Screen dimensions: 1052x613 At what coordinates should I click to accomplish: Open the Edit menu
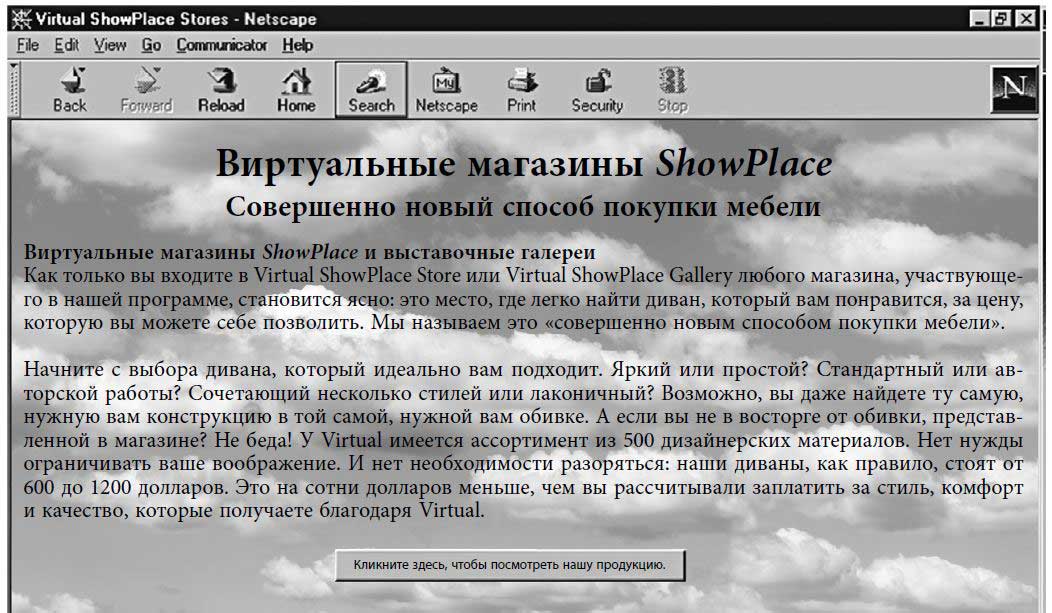pyautogui.click(x=66, y=45)
